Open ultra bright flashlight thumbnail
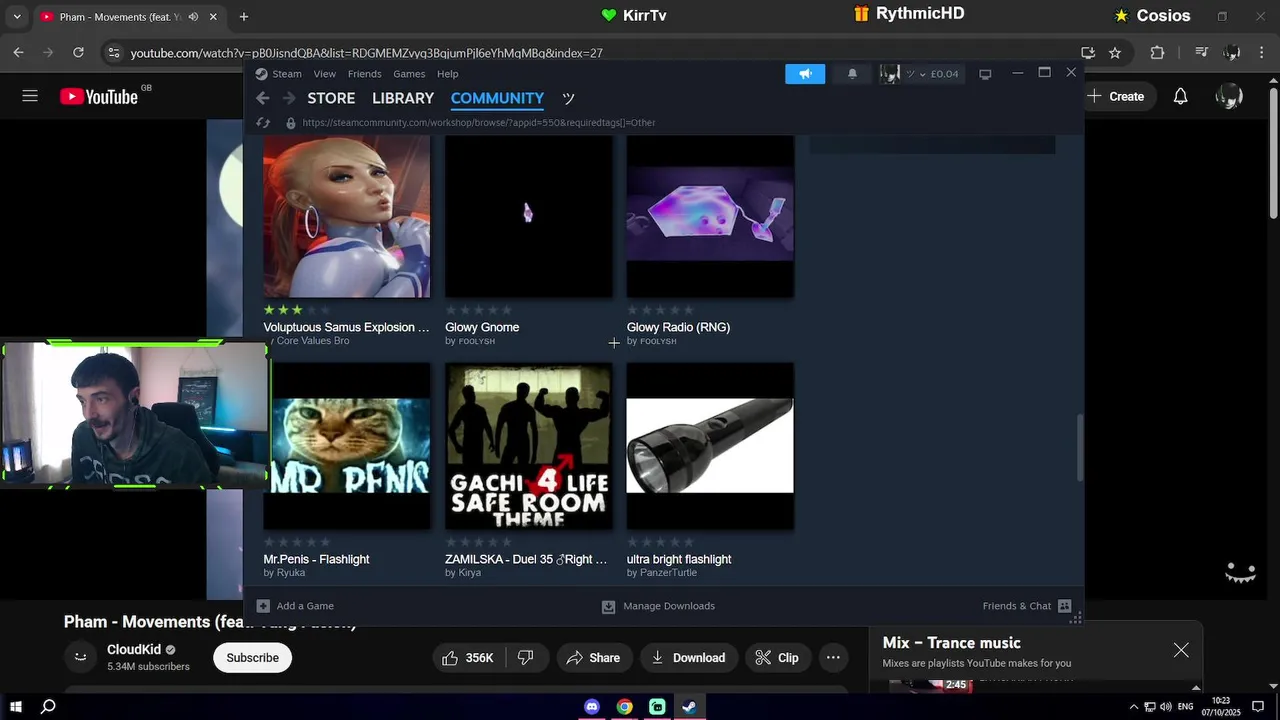 pos(710,446)
